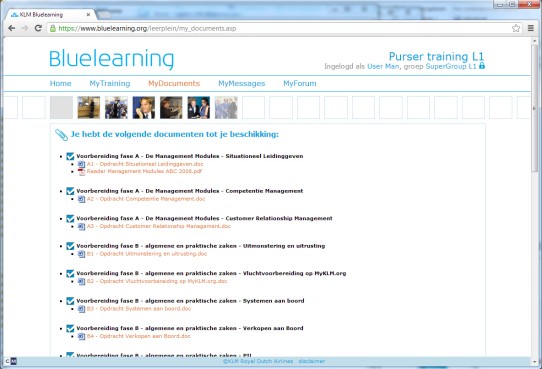Click the Word icon beside A1 Opdracht document
Viewport: 542px width, 369px height.
click(81, 164)
